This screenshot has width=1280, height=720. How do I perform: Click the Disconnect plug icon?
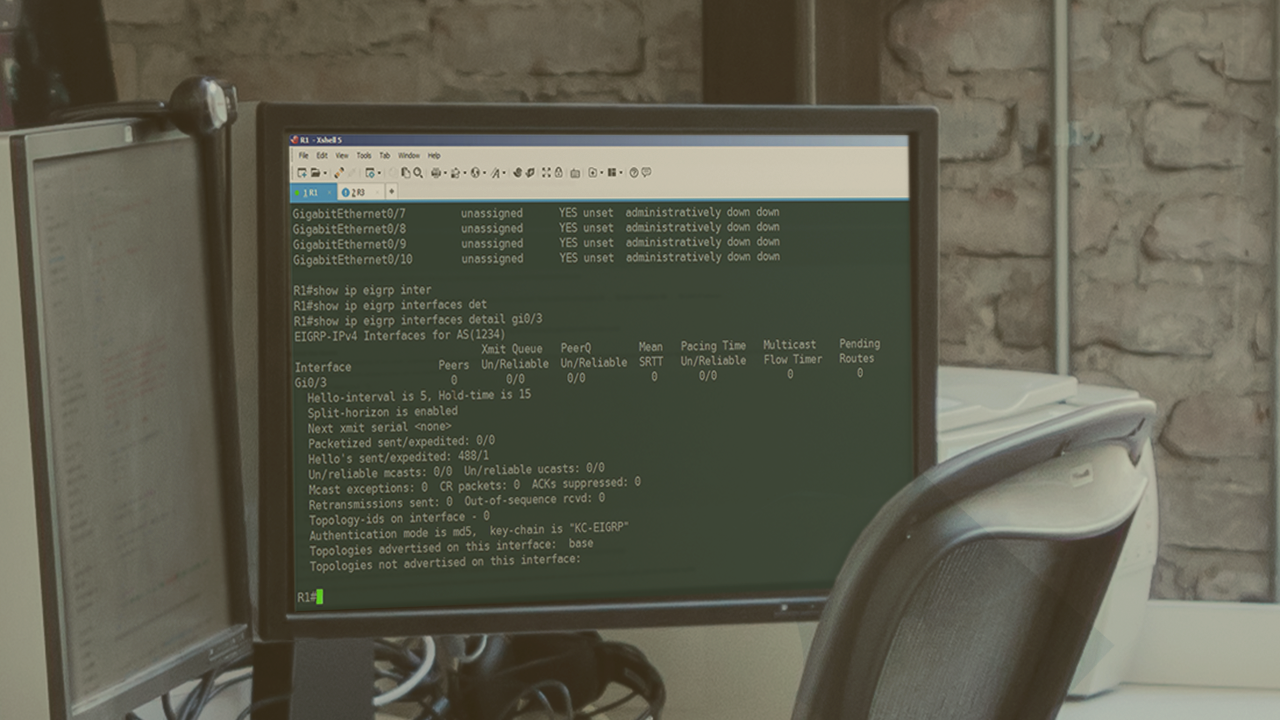(353, 173)
